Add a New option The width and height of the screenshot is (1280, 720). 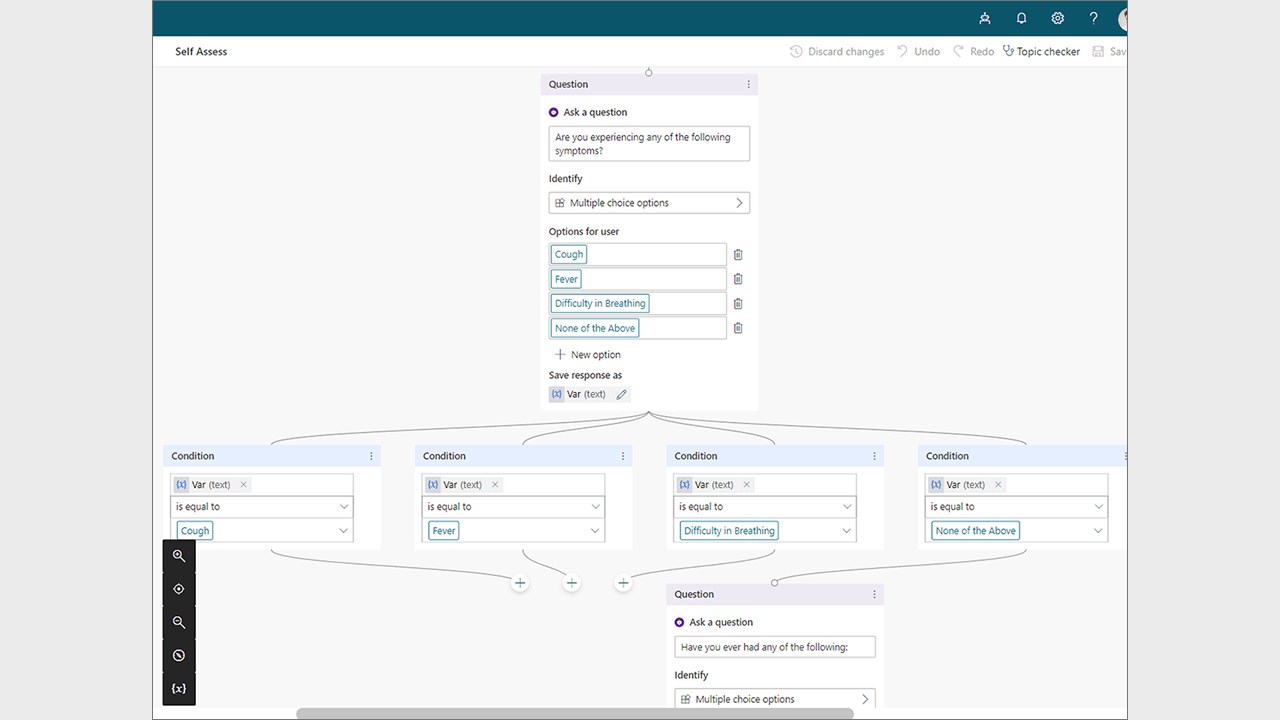coord(588,355)
